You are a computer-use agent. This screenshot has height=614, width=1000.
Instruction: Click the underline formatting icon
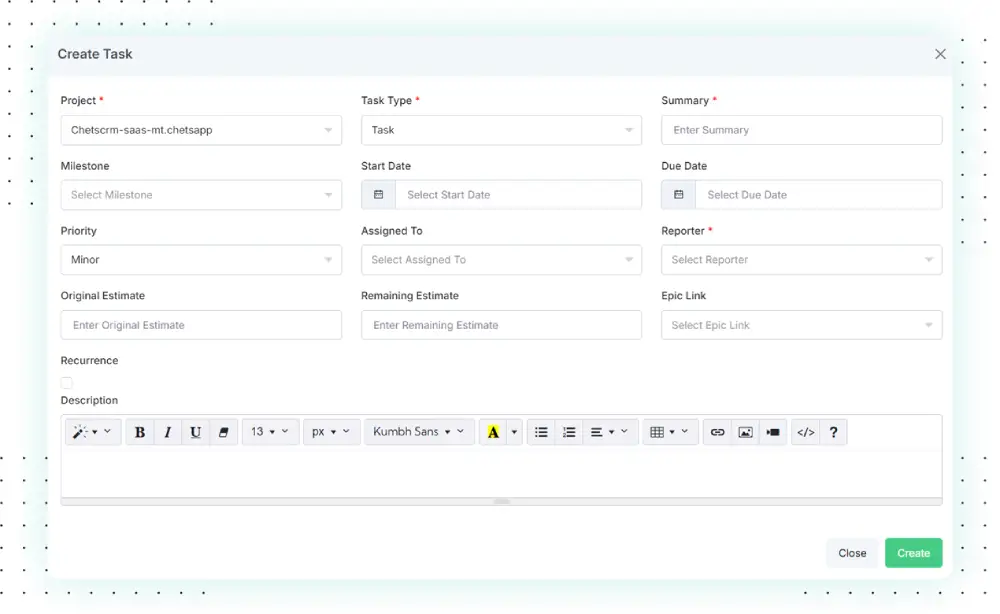pyautogui.click(x=196, y=432)
